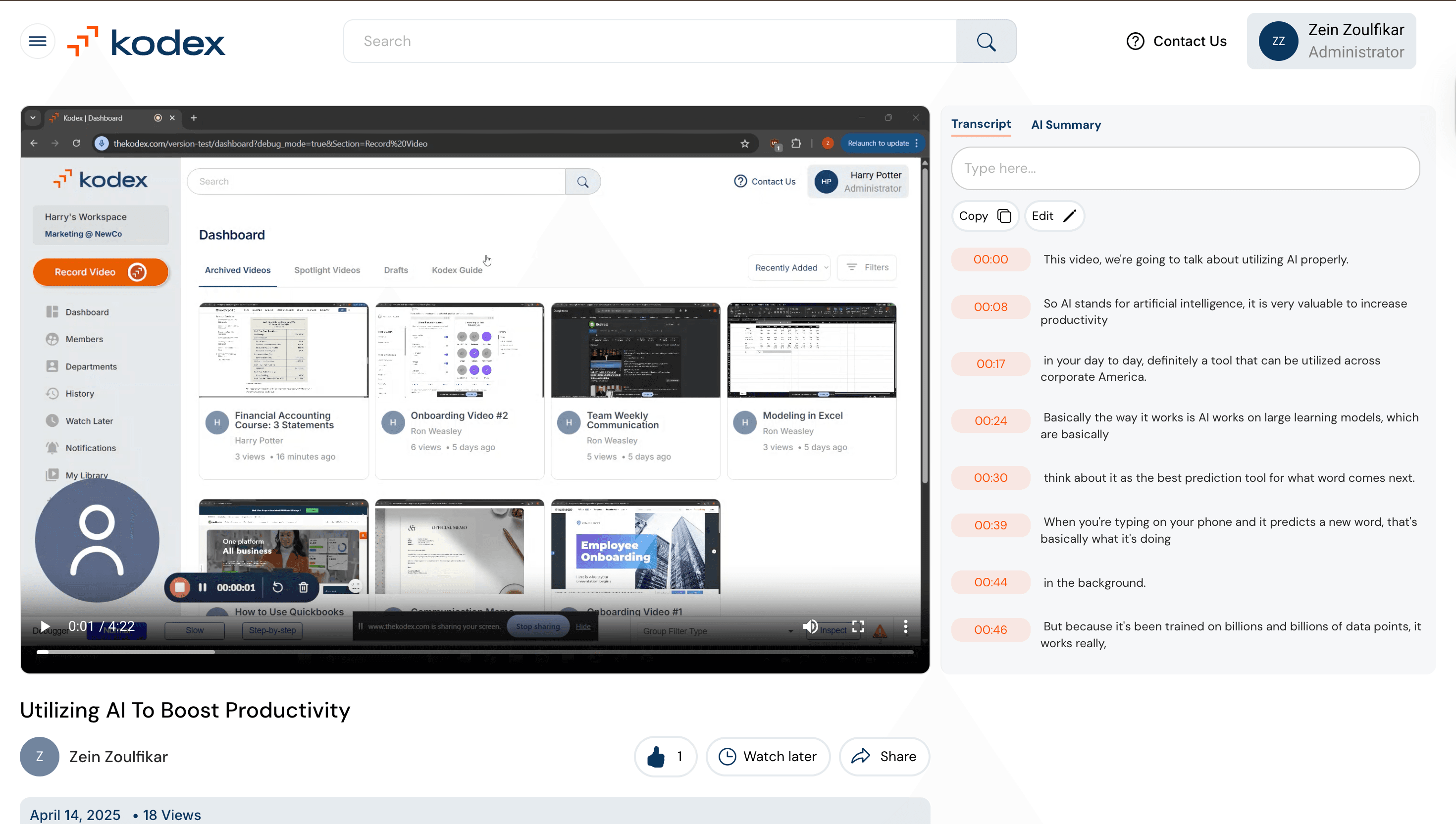The image size is (1456, 824).
Task: Switch to the AI Summary tab
Action: (x=1066, y=124)
